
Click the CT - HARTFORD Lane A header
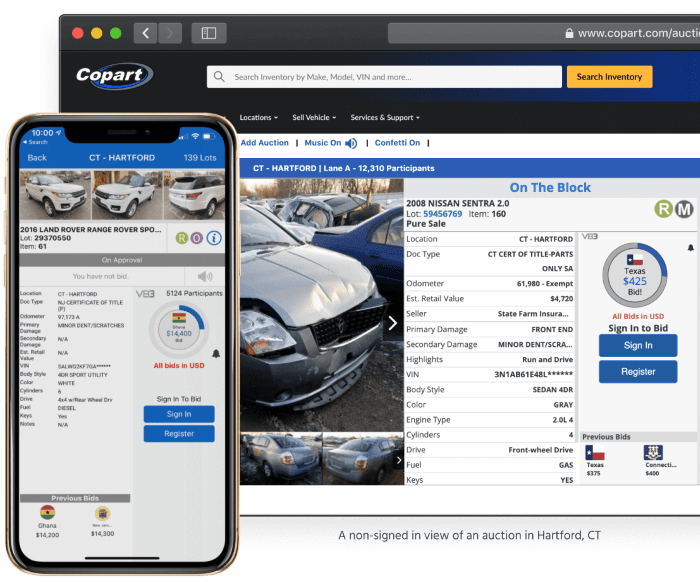[x=343, y=168]
